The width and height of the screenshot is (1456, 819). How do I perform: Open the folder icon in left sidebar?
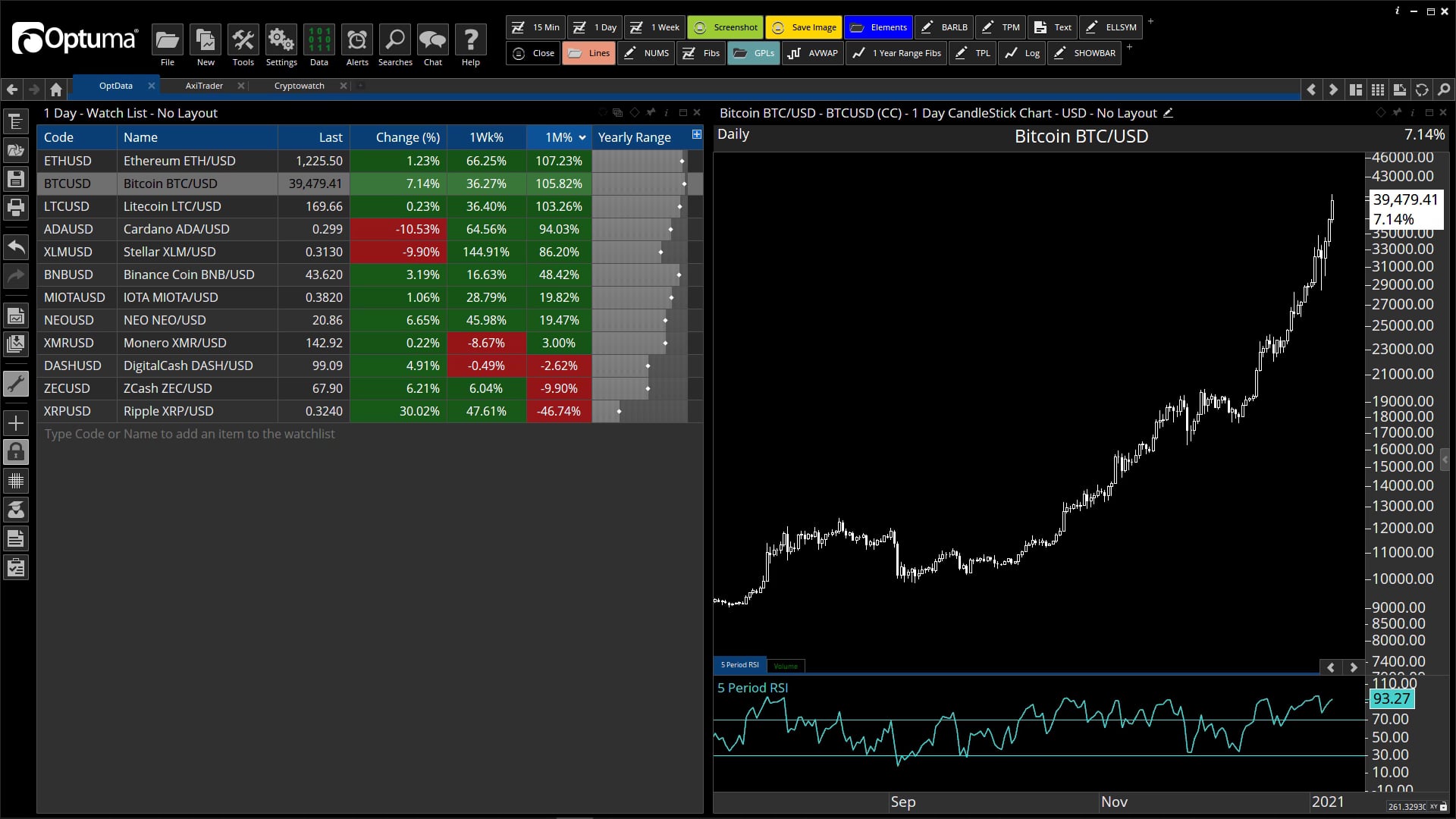pyautogui.click(x=16, y=150)
